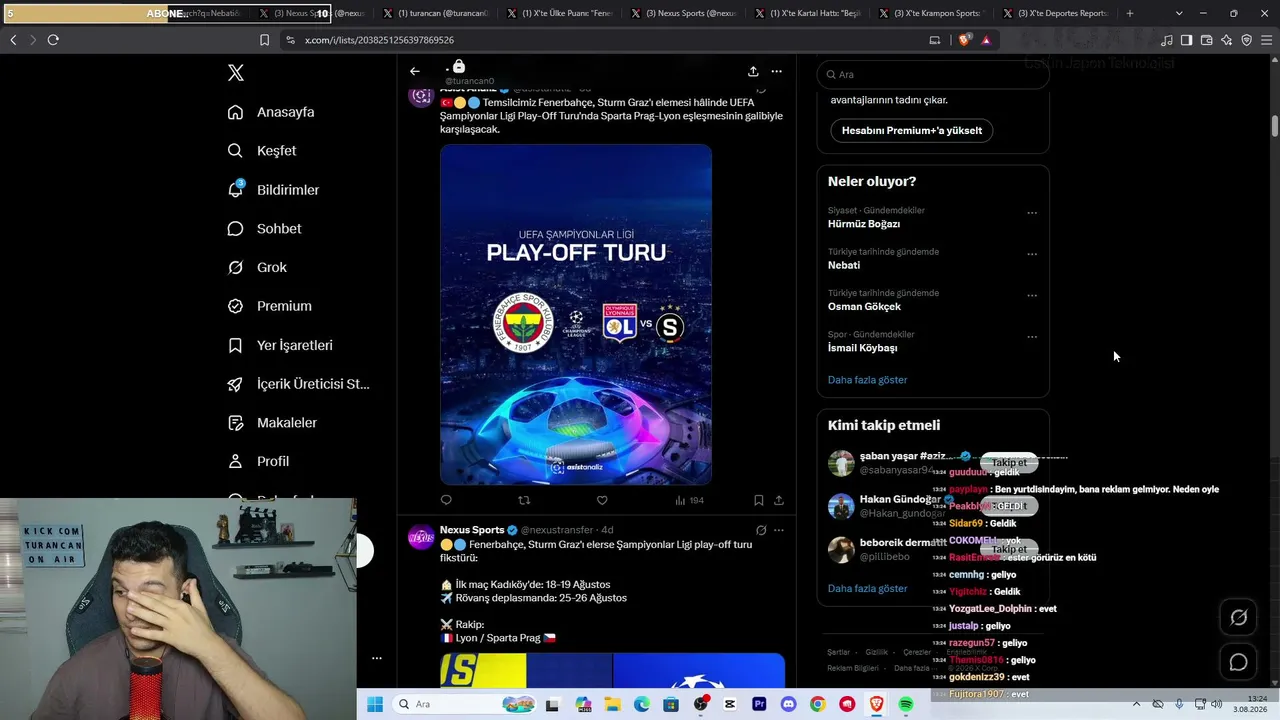The width and height of the screenshot is (1280, 720).
Task: Open the tab search dropdown arrow
Action: (1179, 14)
